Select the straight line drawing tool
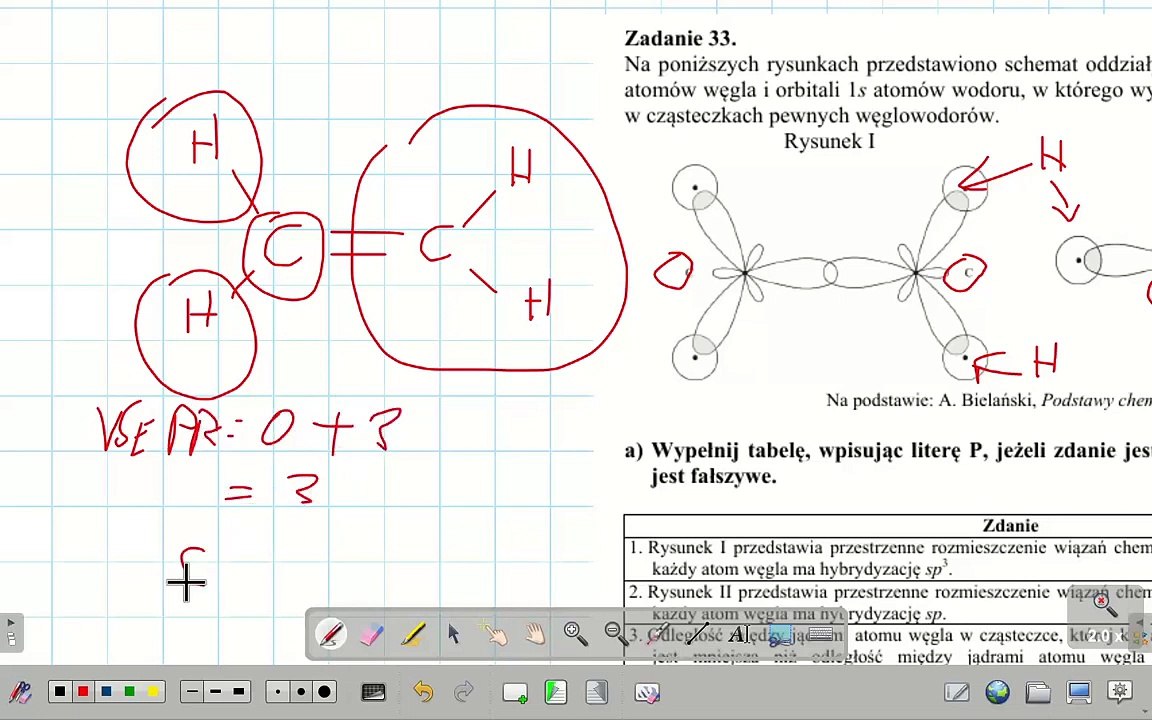This screenshot has height=720, width=1152. pyautogui.click(x=696, y=633)
